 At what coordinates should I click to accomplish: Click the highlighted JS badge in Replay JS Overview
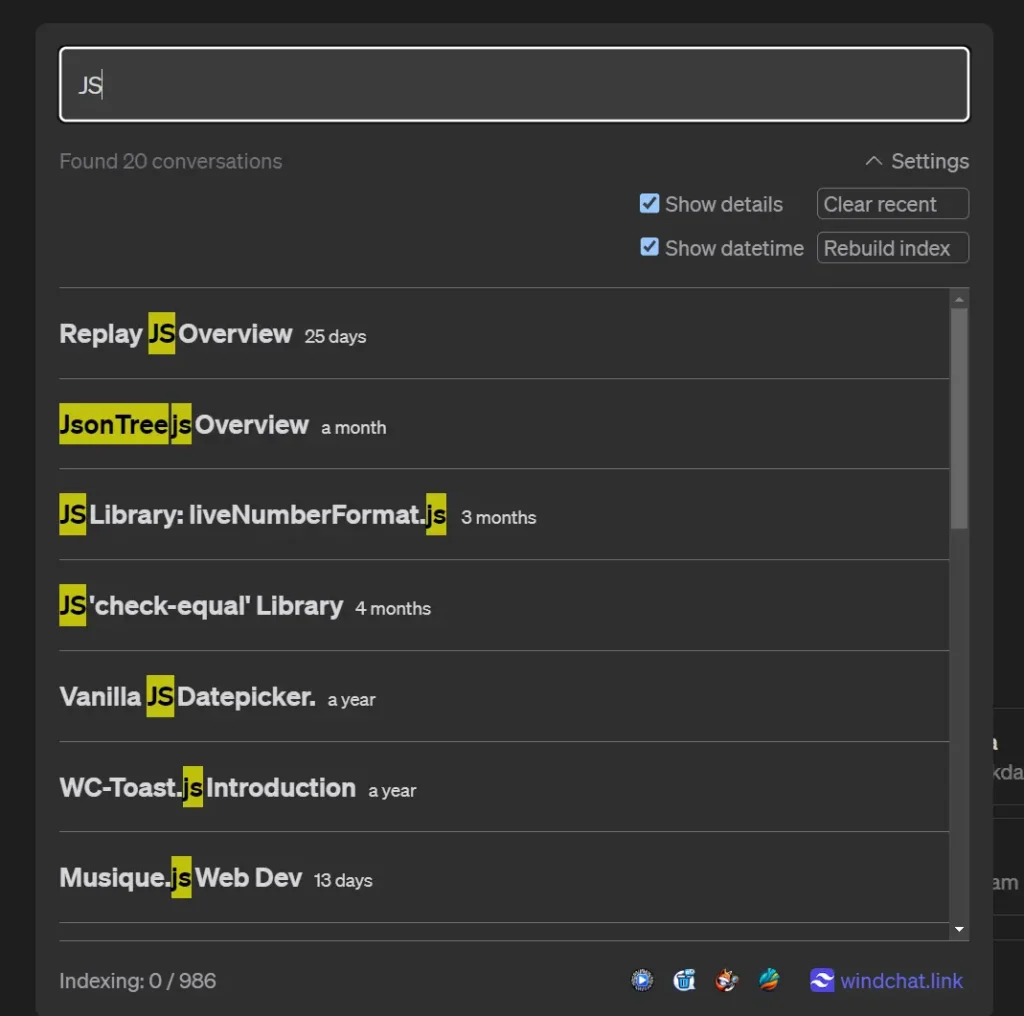(161, 334)
